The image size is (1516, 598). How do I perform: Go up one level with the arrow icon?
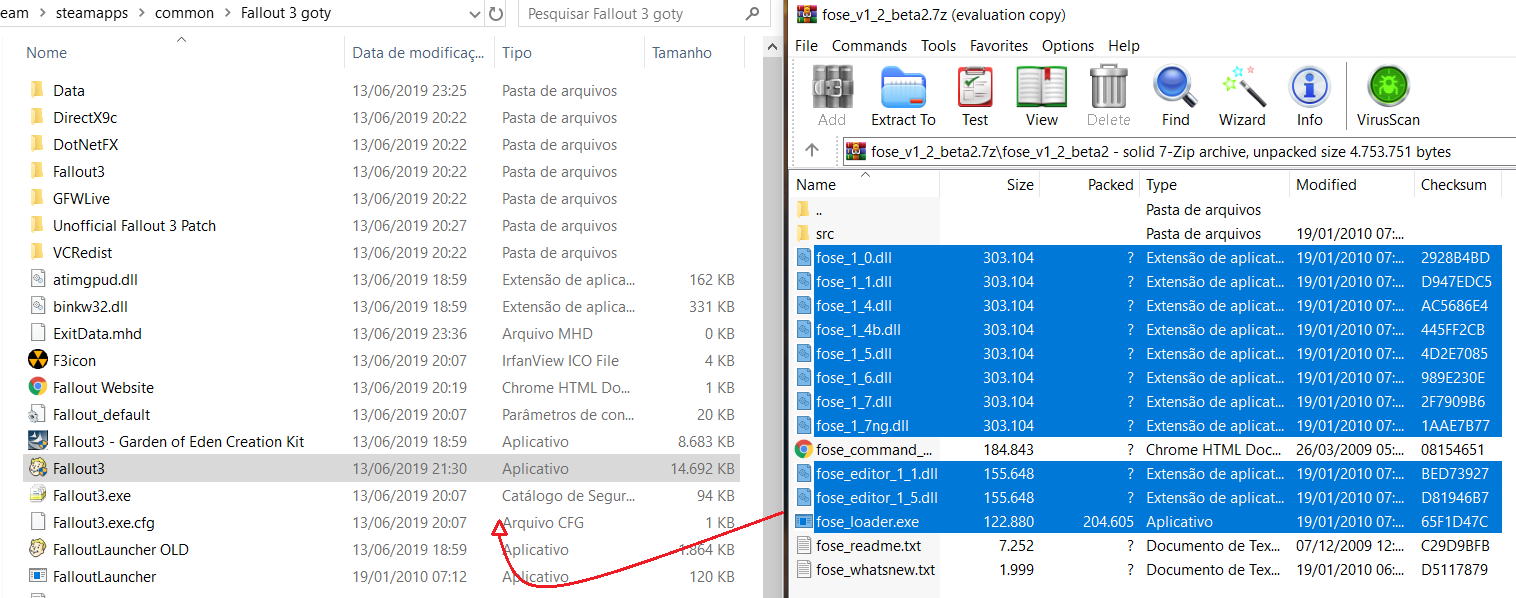coord(812,151)
